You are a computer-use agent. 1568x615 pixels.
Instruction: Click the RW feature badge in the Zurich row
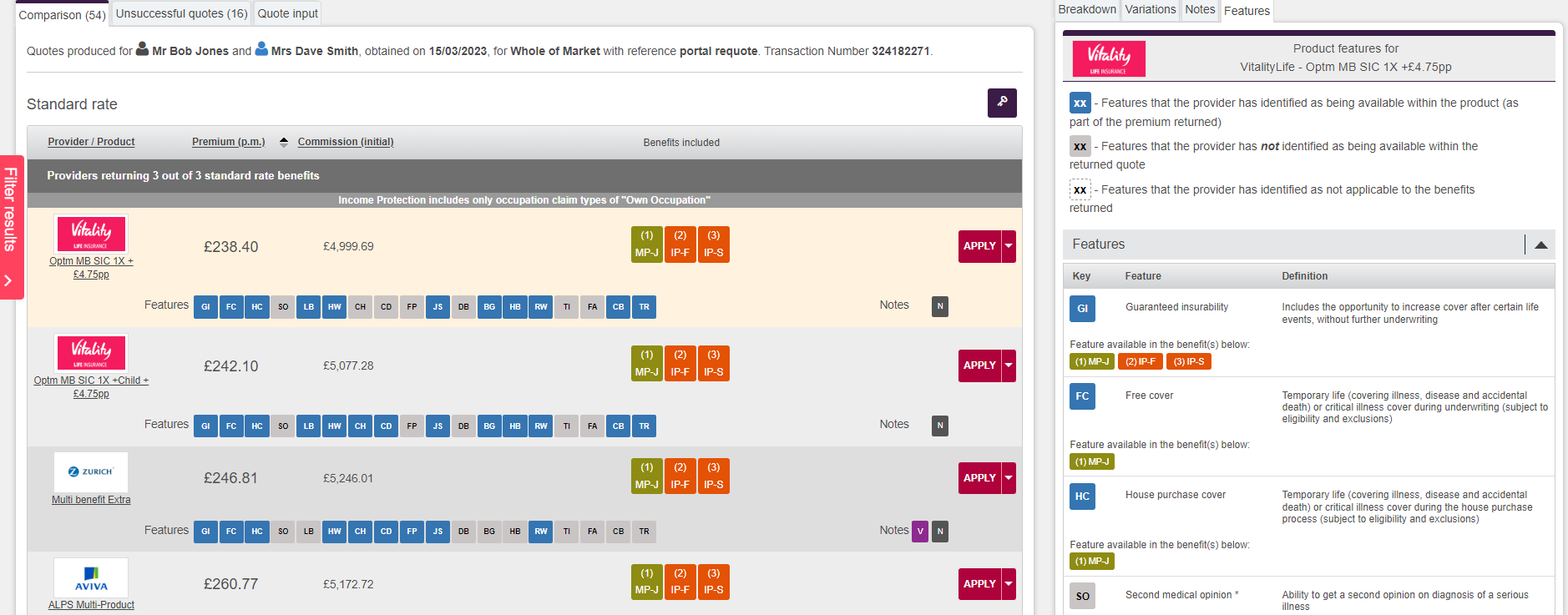click(x=541, y=532)
